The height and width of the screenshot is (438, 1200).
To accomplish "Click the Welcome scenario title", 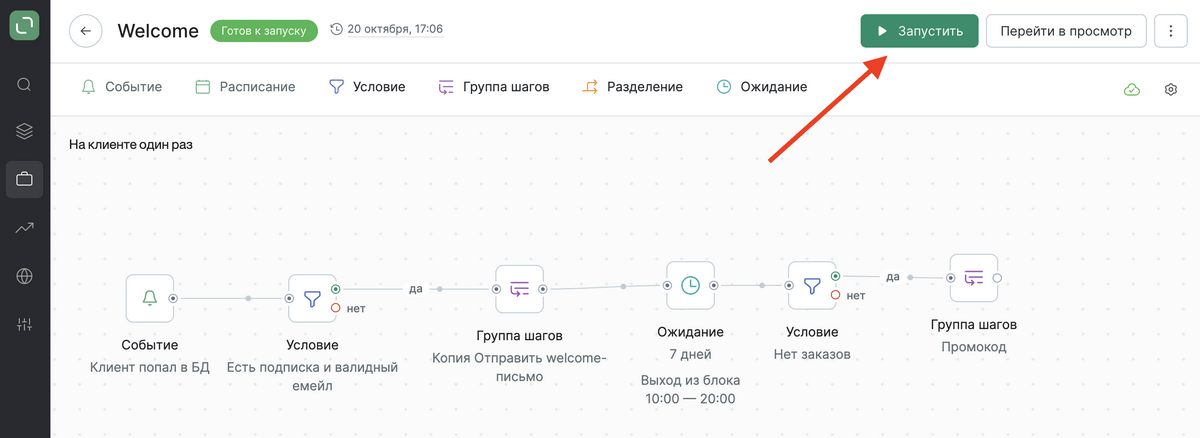I will (x=158, y=31).
